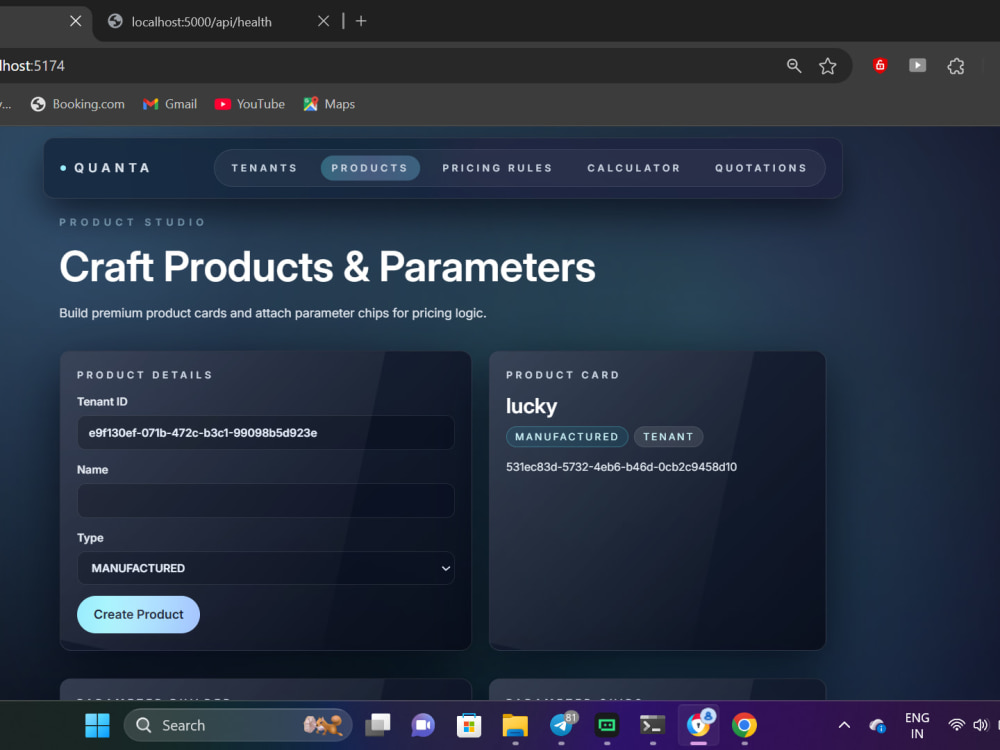Screen dimensions: 1000x750
Task: Open Microsoft Store from taskbar
Action: tap(469, 725)
